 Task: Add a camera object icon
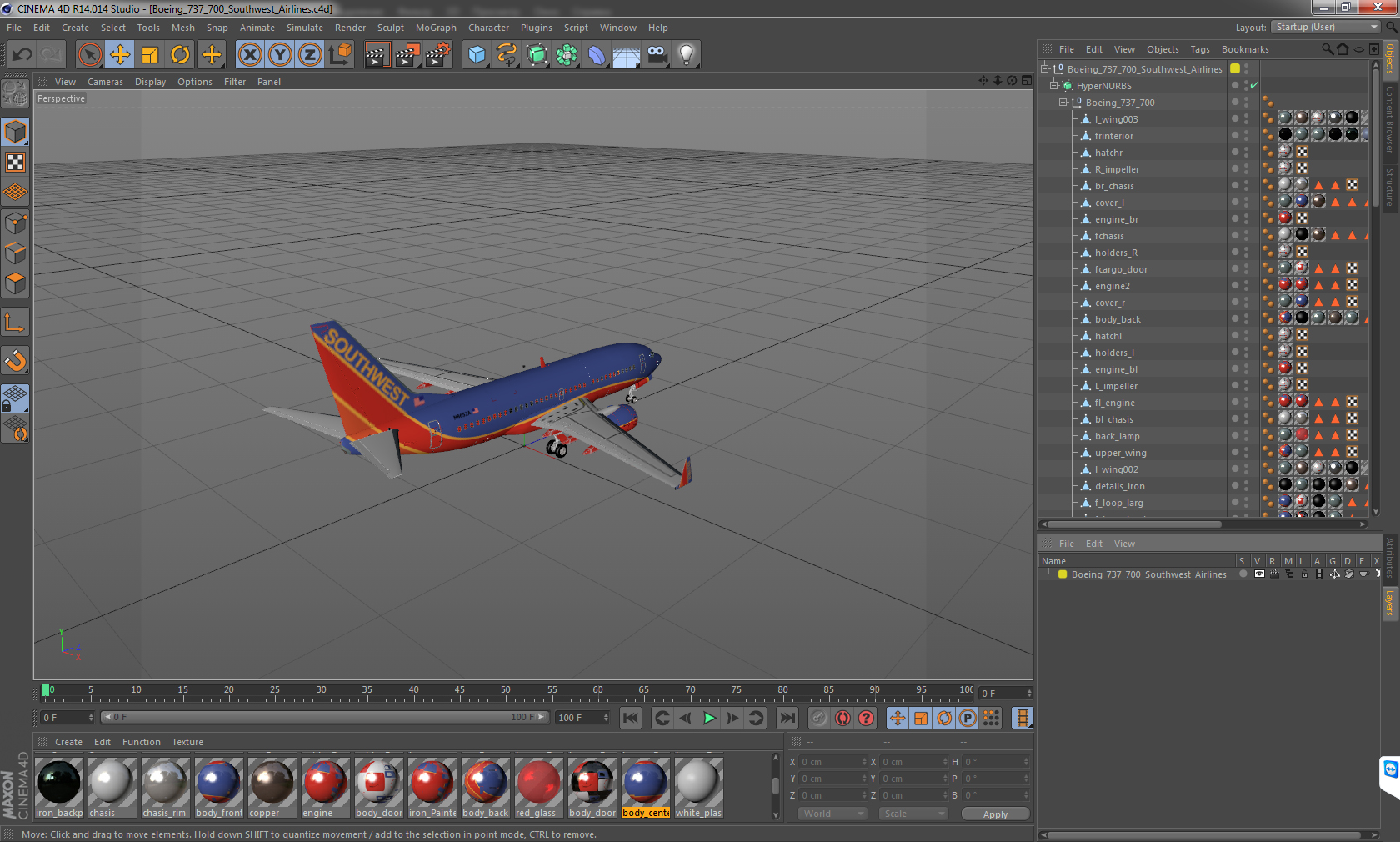657,55
